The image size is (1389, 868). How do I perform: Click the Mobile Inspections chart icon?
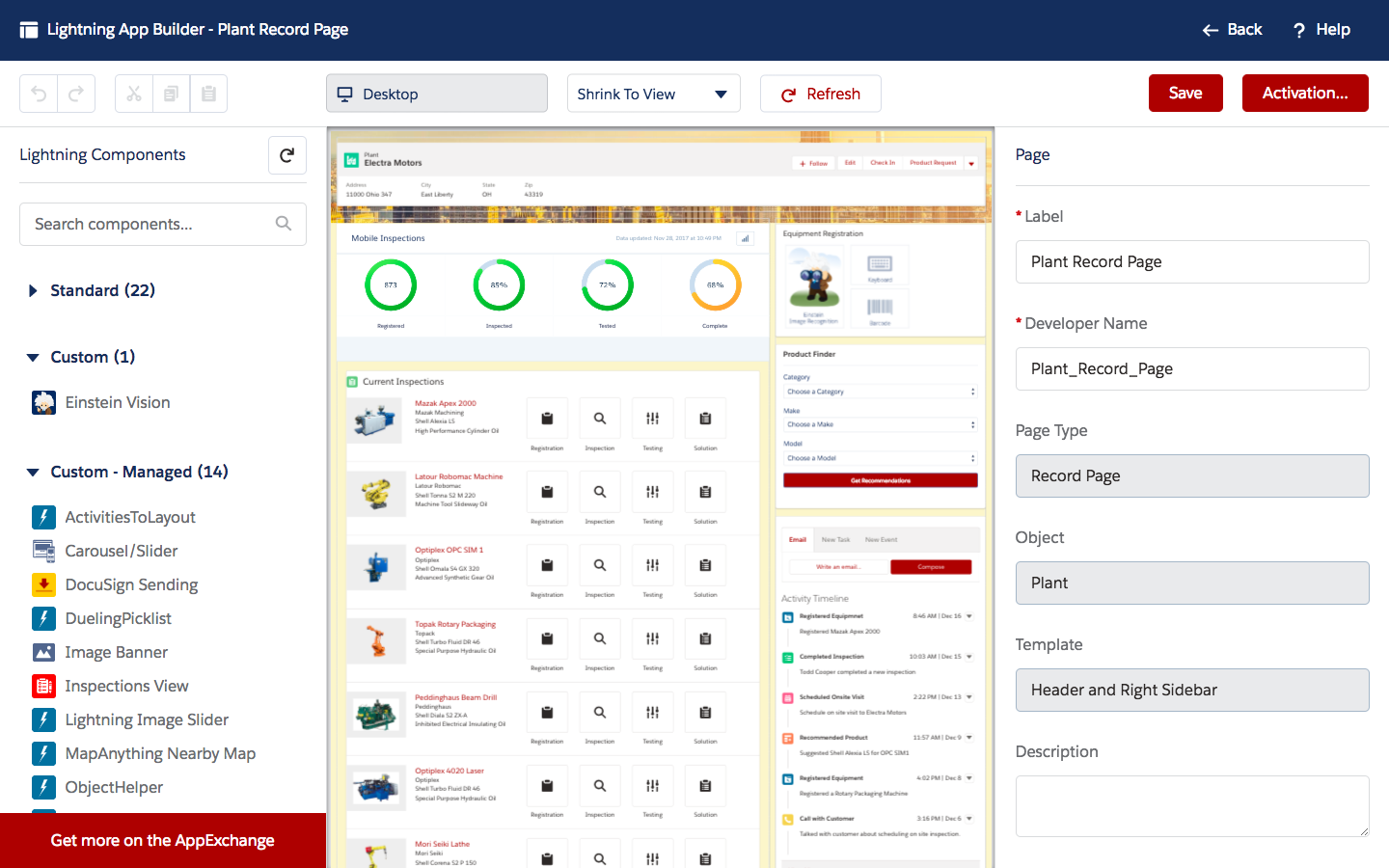pyautogui.click(x=745, y=238)
